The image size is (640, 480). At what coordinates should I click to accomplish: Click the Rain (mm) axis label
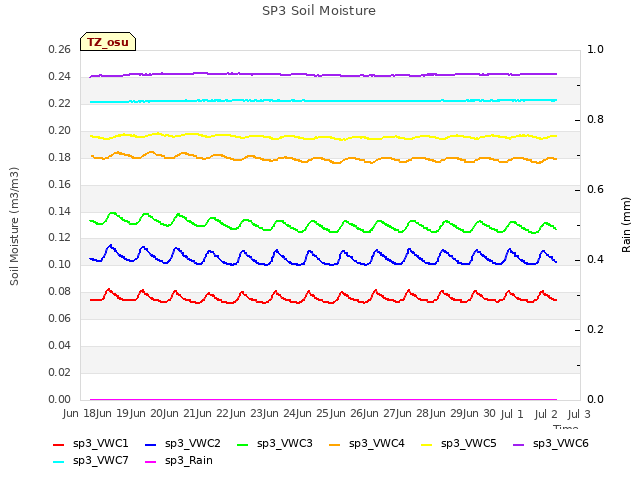coord(626,225)
